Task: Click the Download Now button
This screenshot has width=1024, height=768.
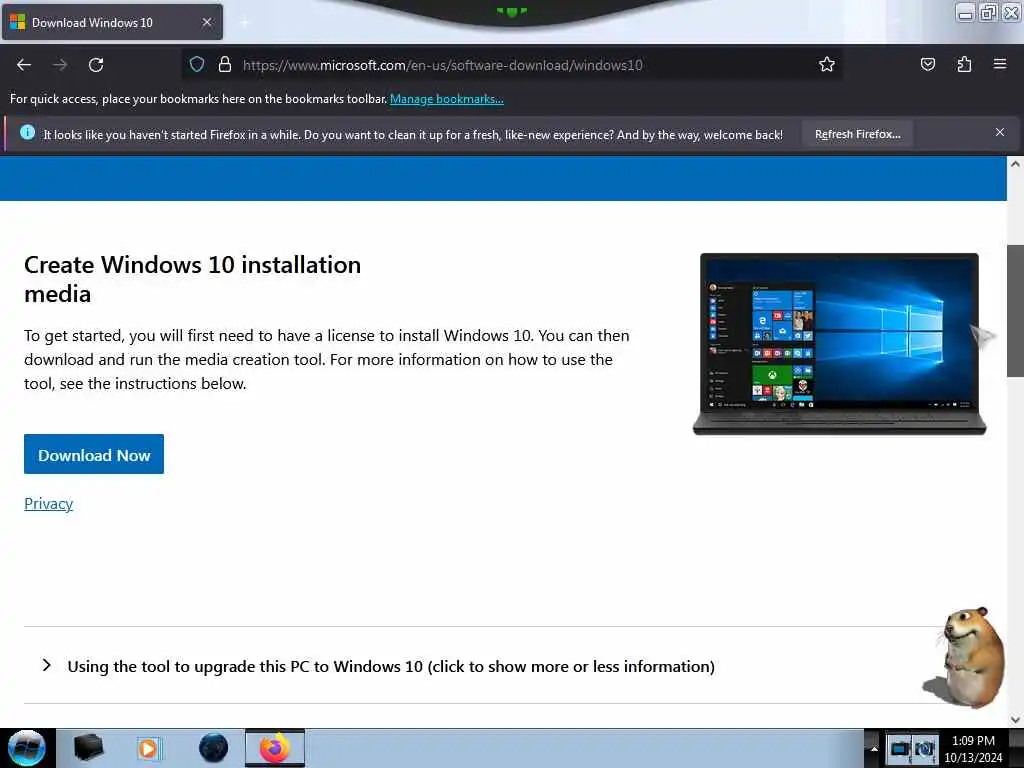Action: tap(94, 455)
